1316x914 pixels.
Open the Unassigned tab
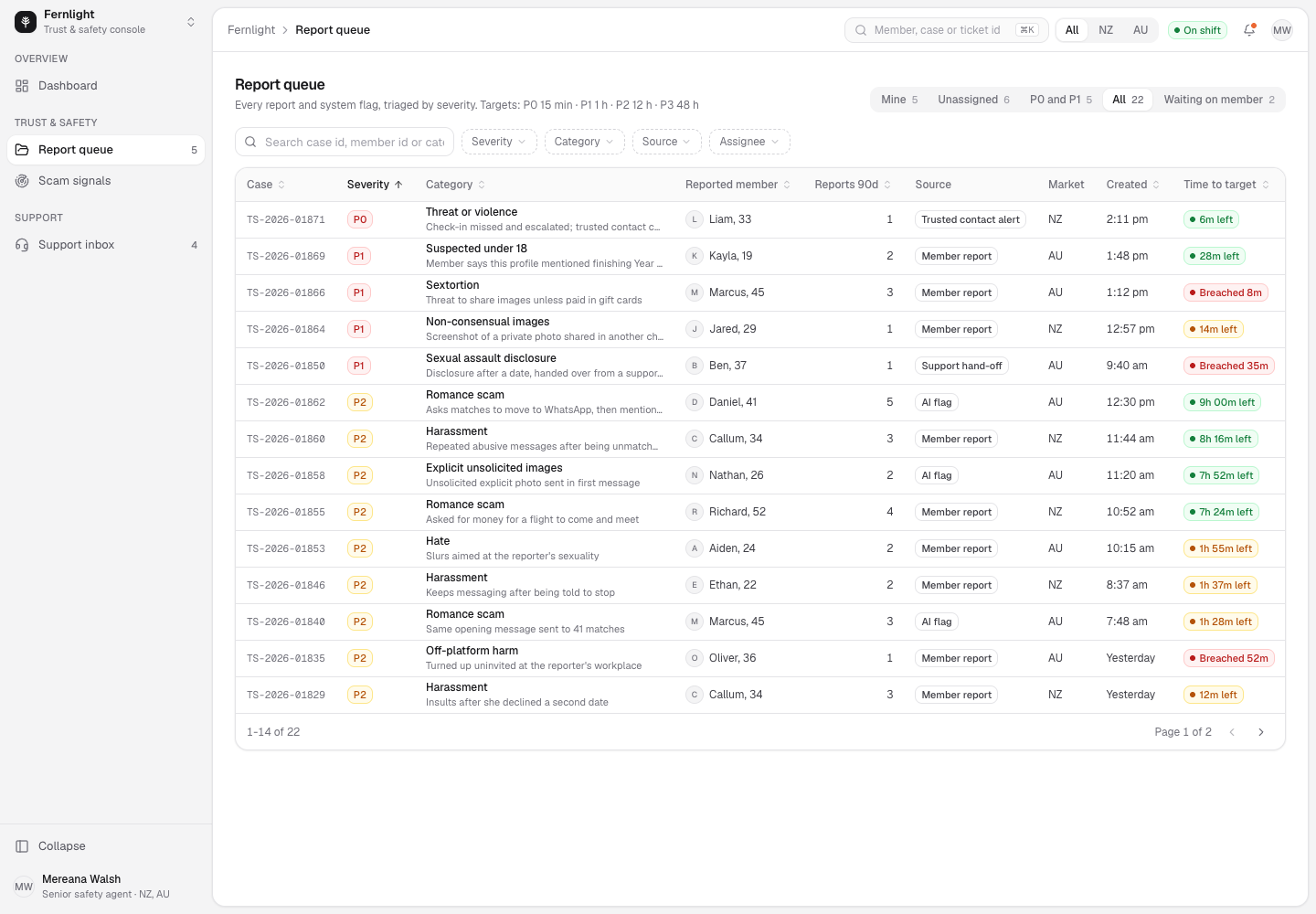[973, 100]
